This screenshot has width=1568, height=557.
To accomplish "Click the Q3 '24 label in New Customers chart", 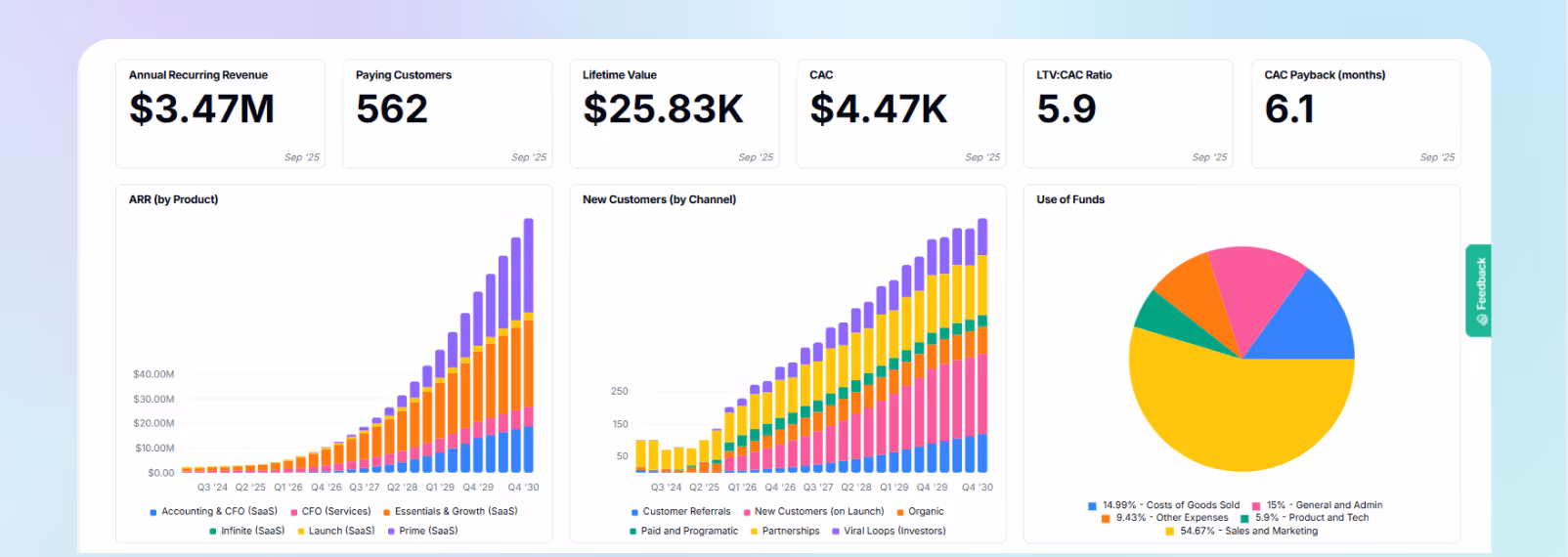I will coord(666,487).
